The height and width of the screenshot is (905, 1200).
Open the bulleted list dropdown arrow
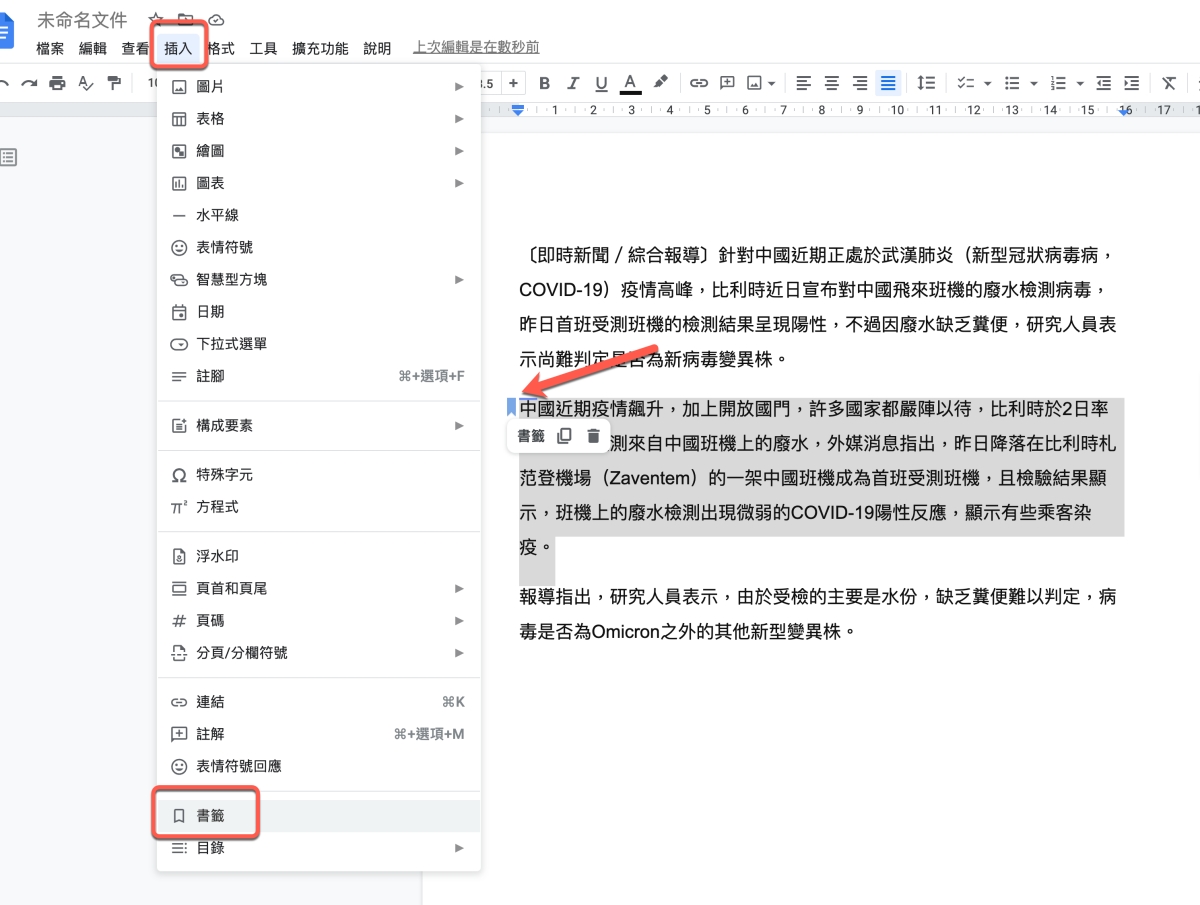point(1034,83)
